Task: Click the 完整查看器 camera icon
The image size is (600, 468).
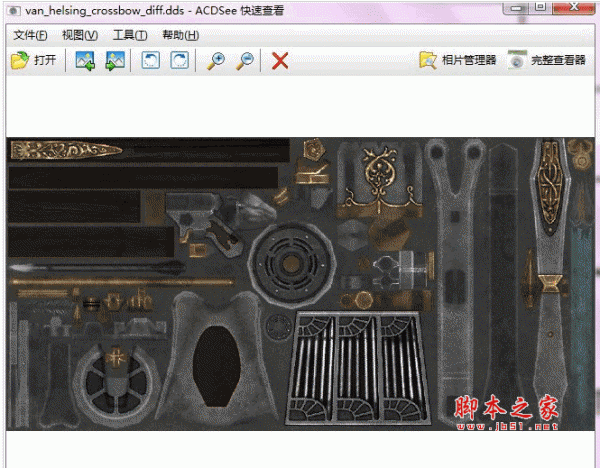Action: click(517, 60)
